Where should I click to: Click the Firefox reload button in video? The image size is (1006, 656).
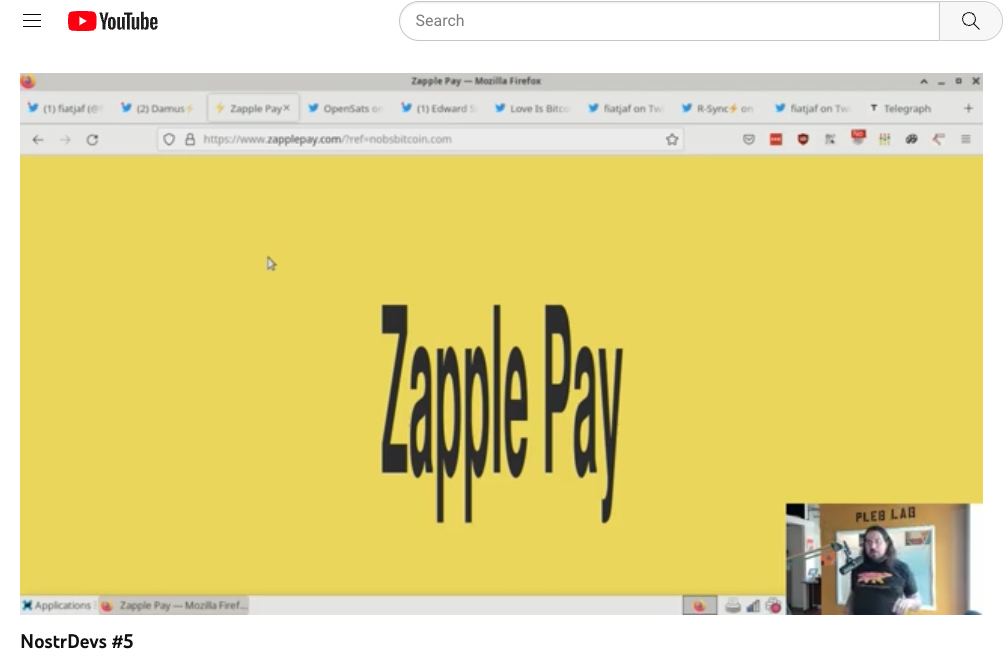[92, 139]
